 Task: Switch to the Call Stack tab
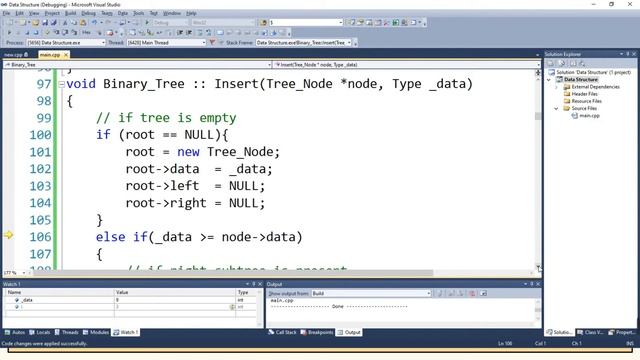click(x=282, y=332)
